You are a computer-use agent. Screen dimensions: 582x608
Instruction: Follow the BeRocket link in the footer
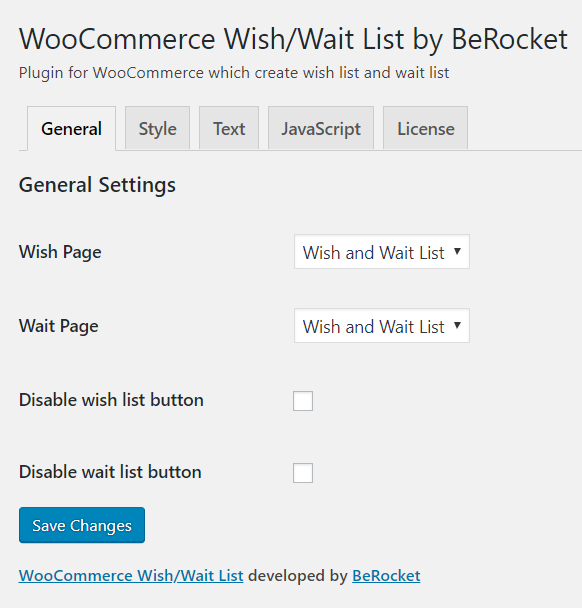point(386,576)
